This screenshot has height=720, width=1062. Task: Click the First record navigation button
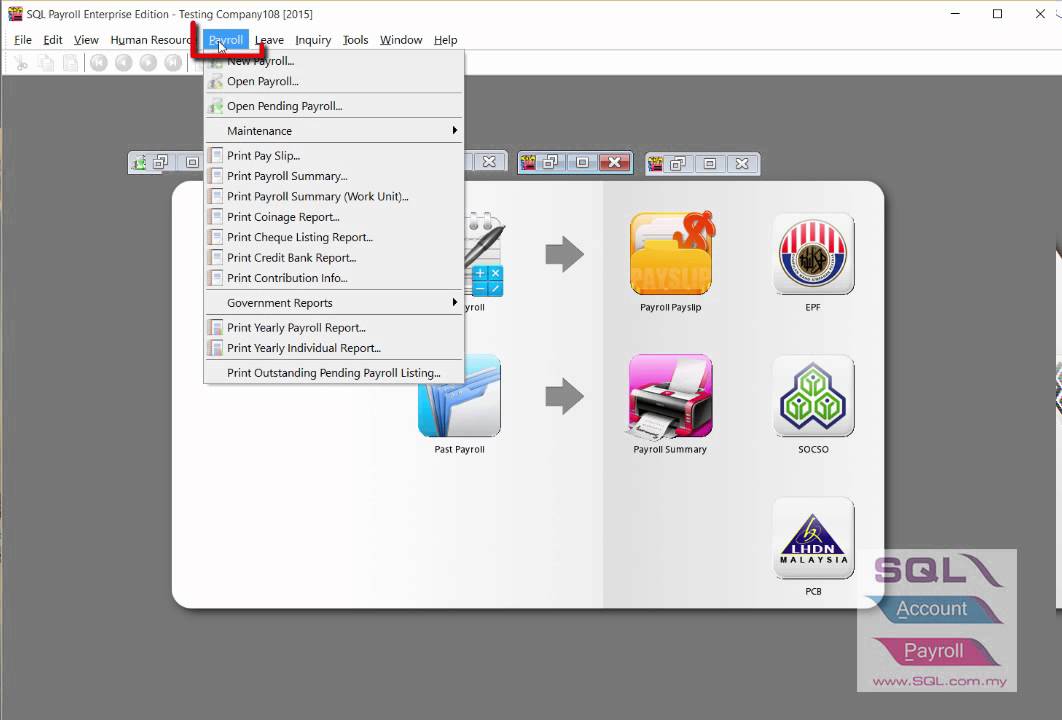[99, 63]
